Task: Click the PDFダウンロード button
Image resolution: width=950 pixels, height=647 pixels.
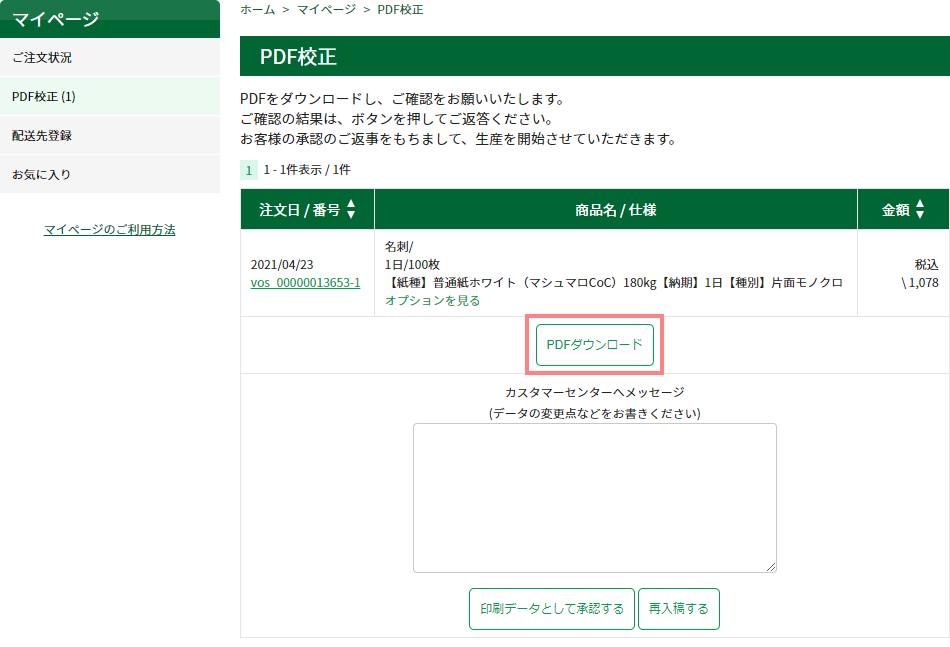Action: tap(595, 344)
